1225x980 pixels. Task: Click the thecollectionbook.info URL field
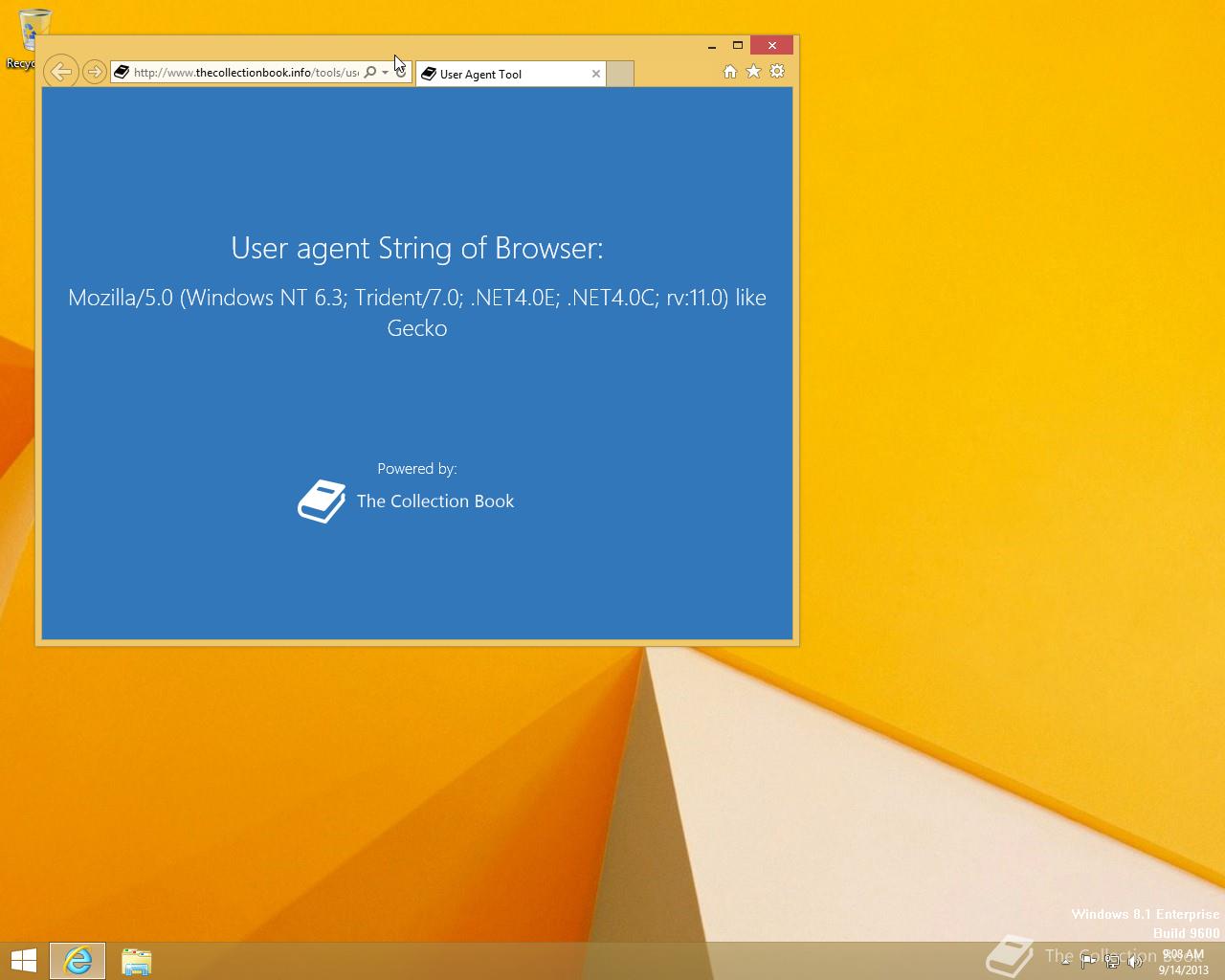(x=246, y=72)
